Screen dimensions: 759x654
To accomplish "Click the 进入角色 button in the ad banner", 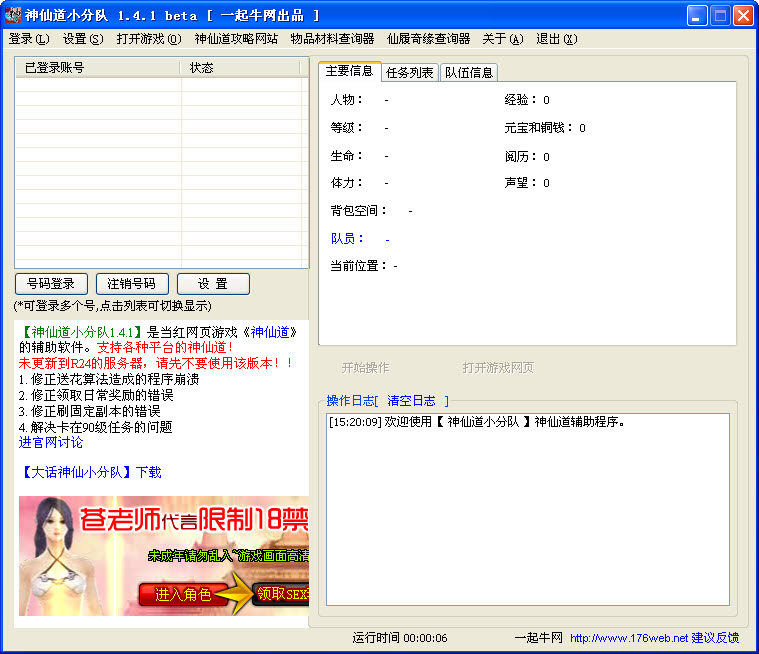I will click(x=182, y=594).
